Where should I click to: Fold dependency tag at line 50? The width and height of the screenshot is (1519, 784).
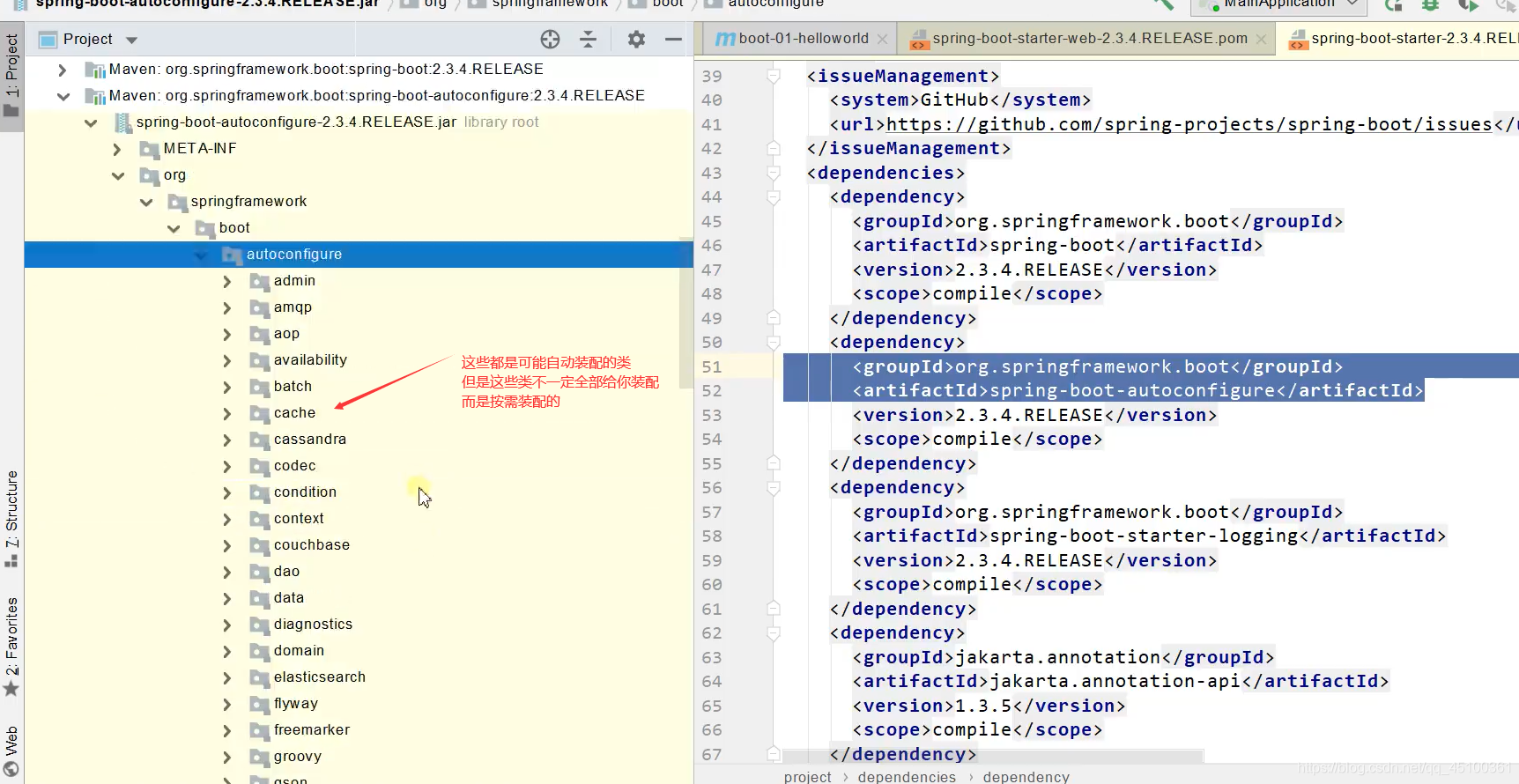(773, 342)
